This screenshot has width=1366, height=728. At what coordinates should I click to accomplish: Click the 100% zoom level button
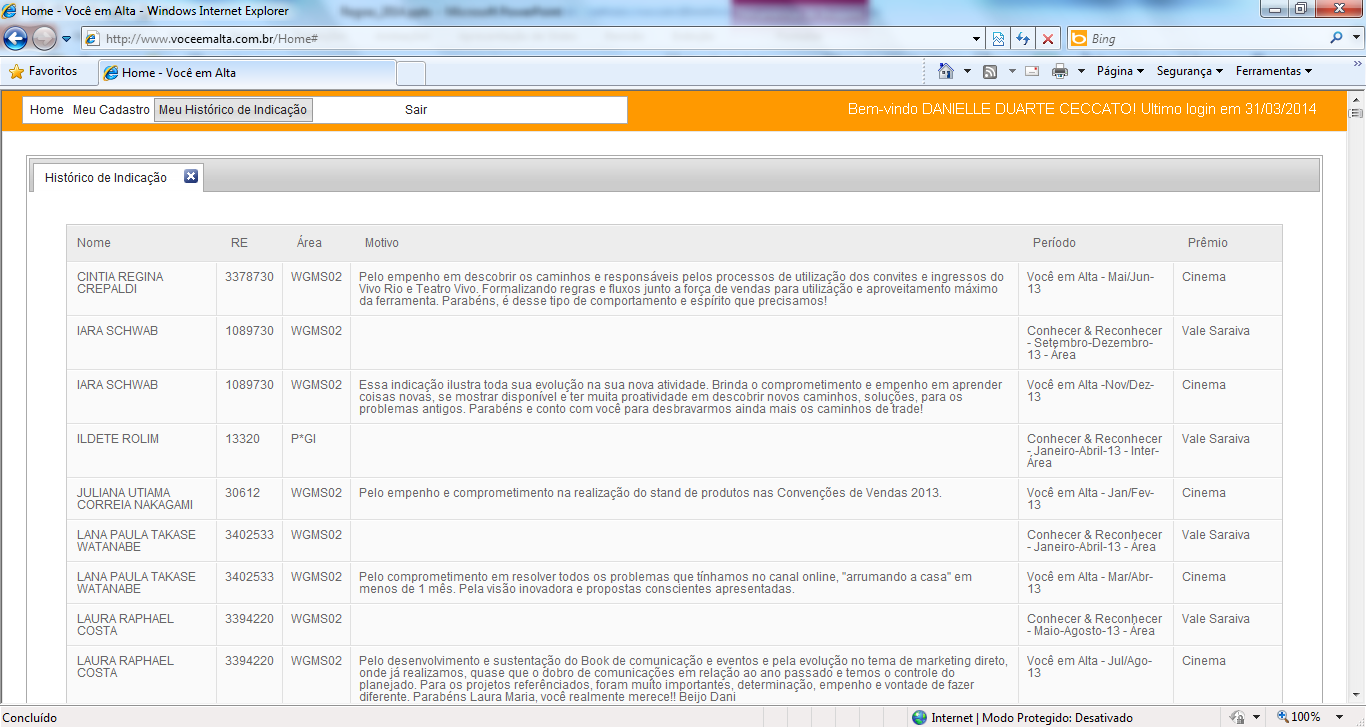point(1298,717)
